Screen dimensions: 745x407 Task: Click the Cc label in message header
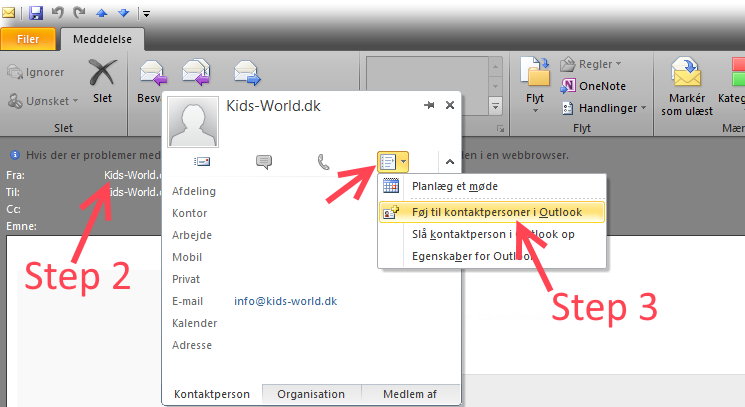click(13, 209)
